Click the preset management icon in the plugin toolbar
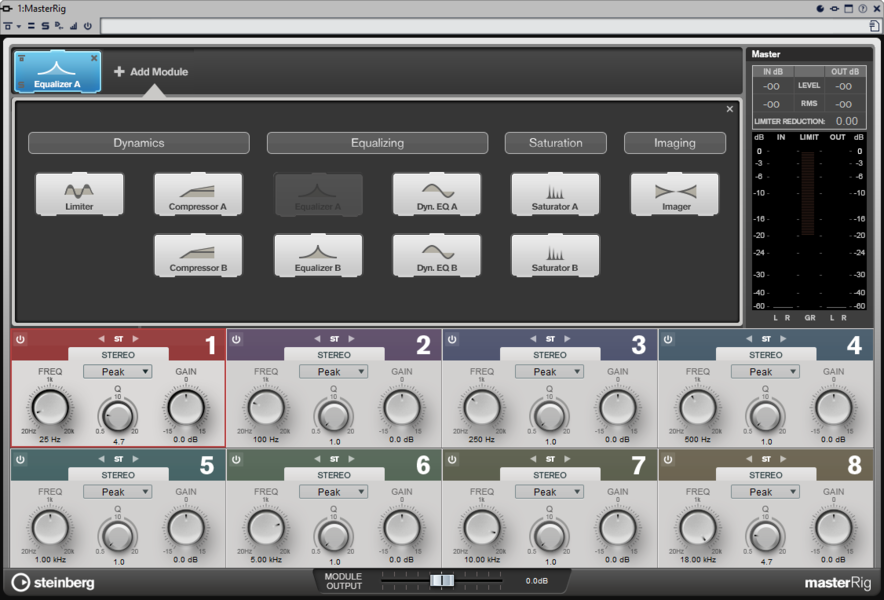This screenshot has width=884, height=600. pos(8,26)
